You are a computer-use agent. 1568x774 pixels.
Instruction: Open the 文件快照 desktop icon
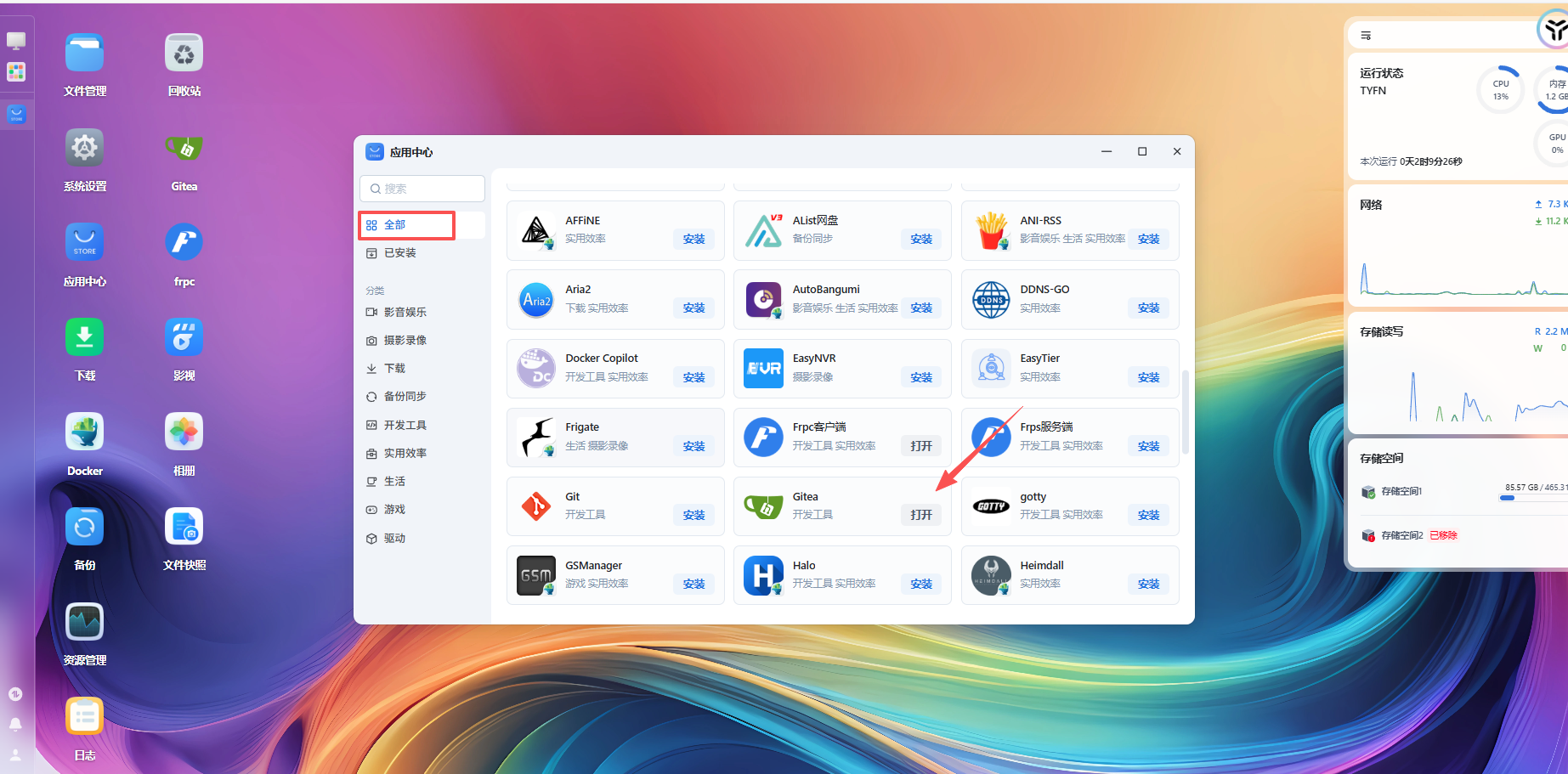[x=184, y=527]
